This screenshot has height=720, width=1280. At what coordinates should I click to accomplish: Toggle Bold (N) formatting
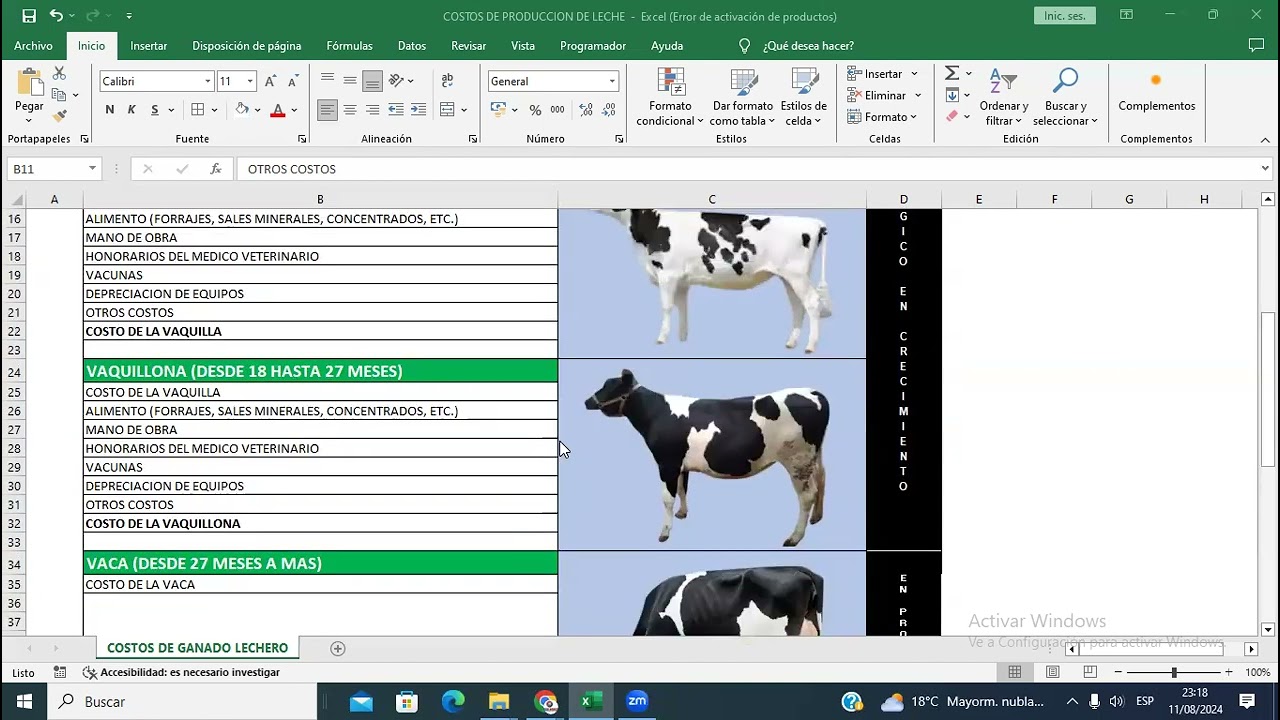(109, 110)
